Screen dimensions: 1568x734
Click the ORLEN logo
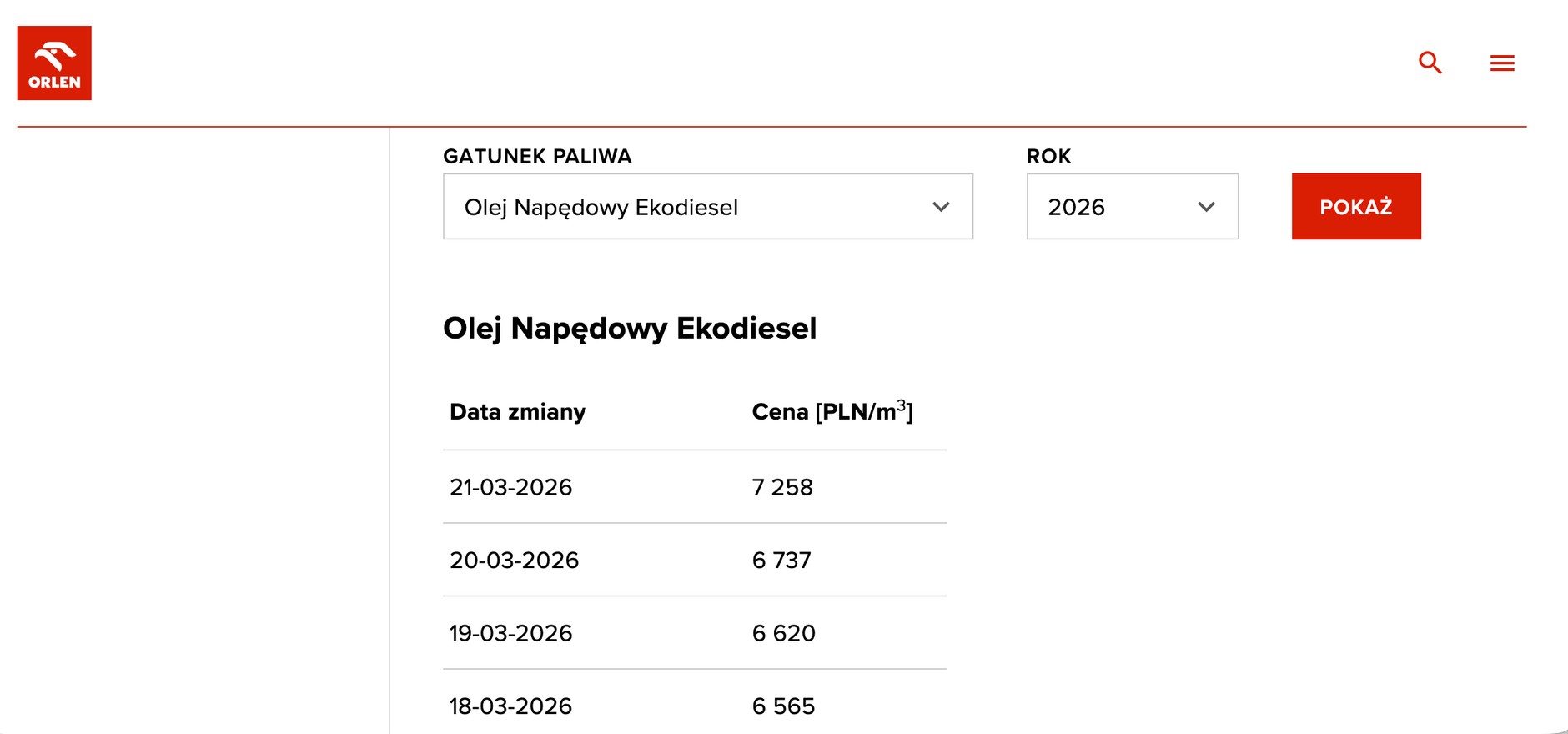click(53, 62)
